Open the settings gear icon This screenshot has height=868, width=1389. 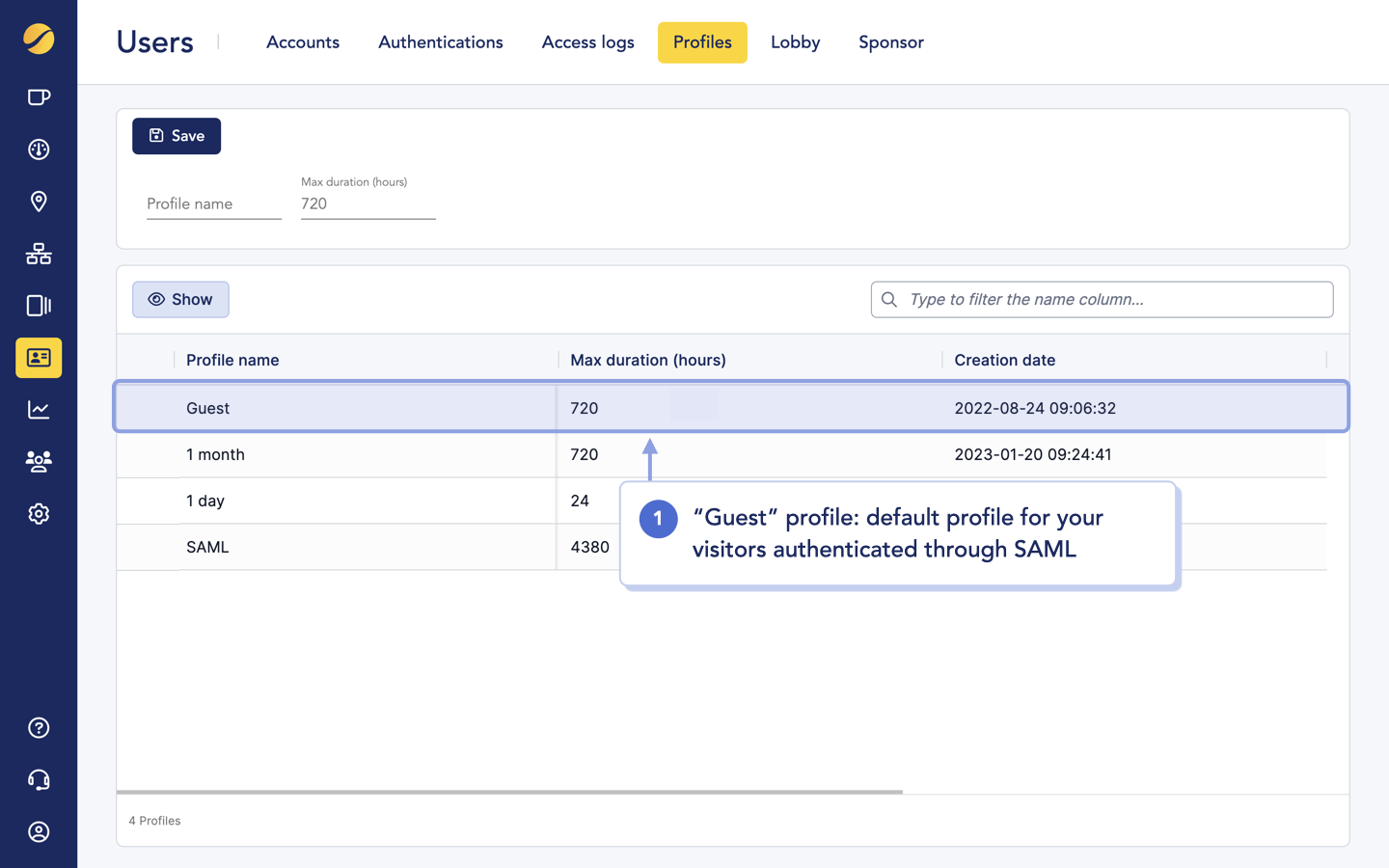[39, 514]
